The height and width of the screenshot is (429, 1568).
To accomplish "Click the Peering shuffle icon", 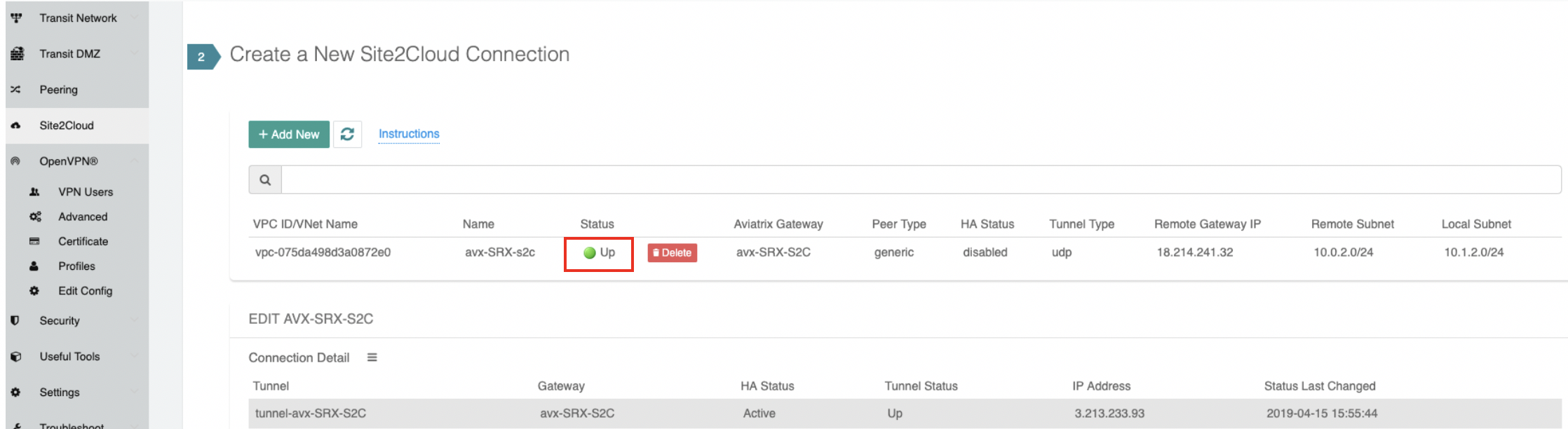I will [15, 90].
